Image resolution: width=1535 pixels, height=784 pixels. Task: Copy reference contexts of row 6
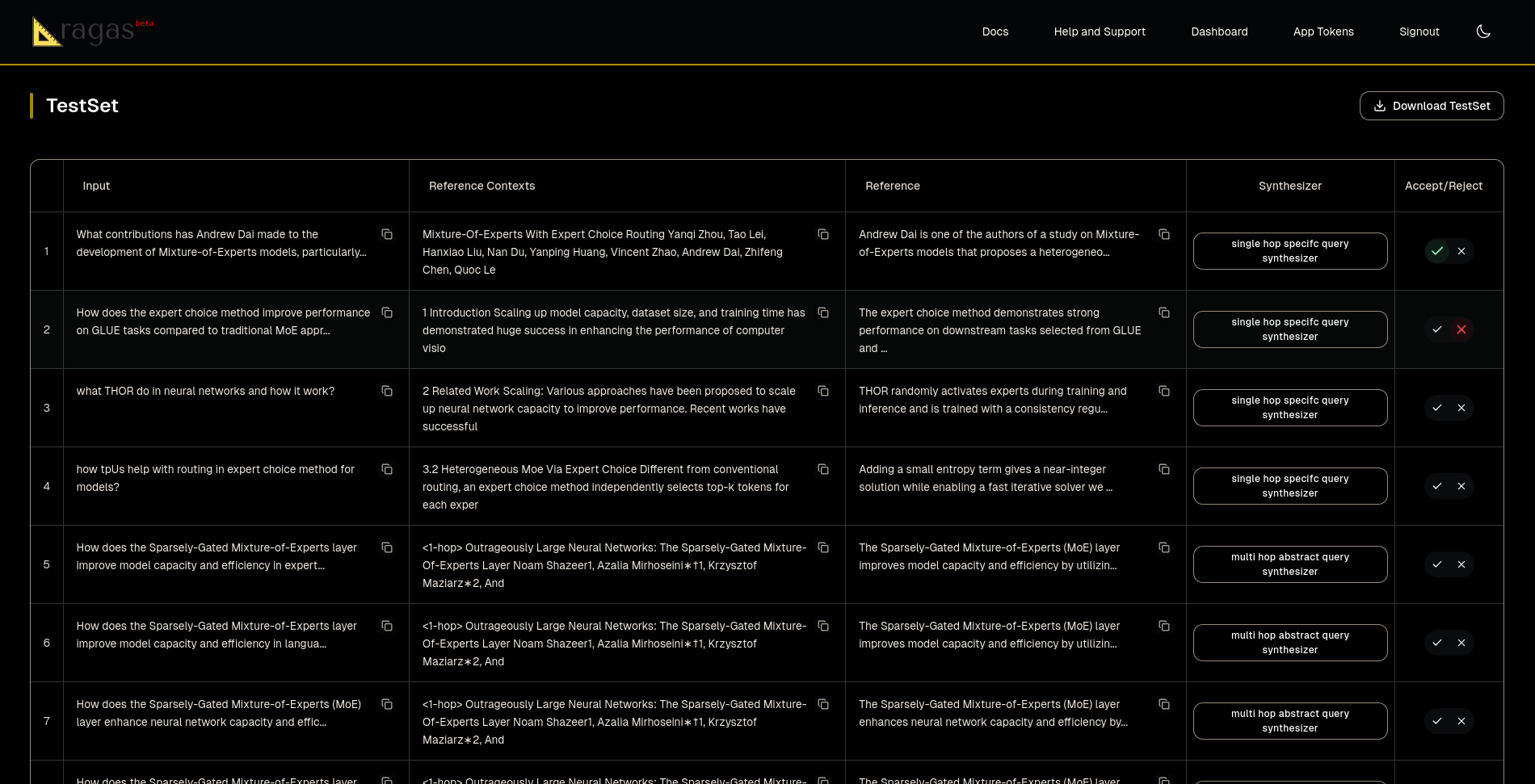[823, 626]
